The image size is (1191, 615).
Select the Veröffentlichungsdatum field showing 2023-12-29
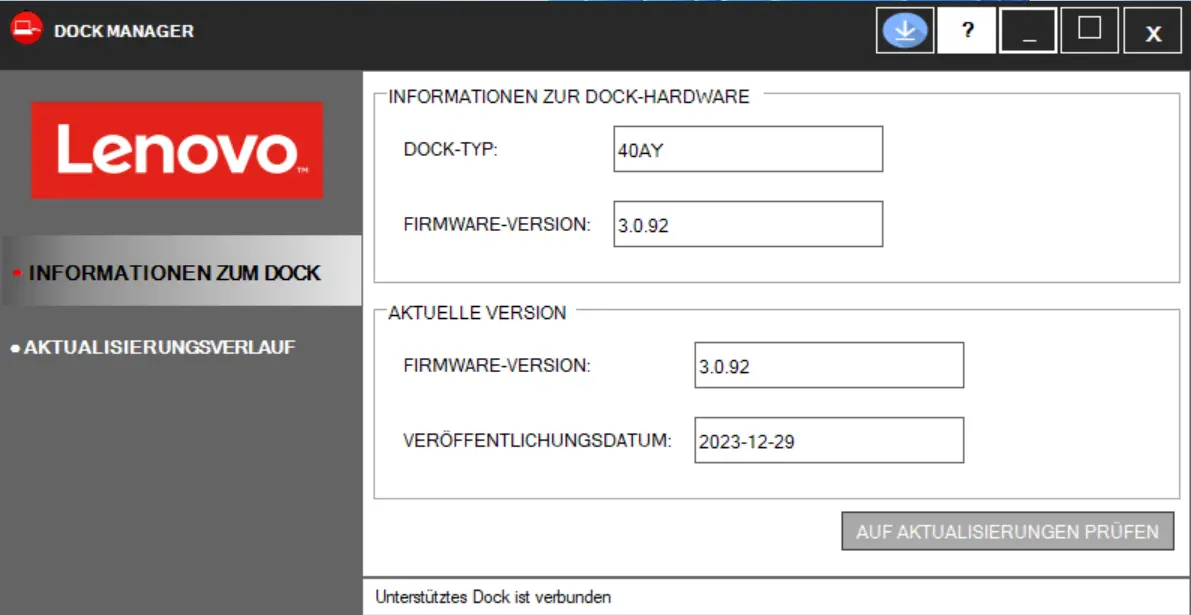828,440
